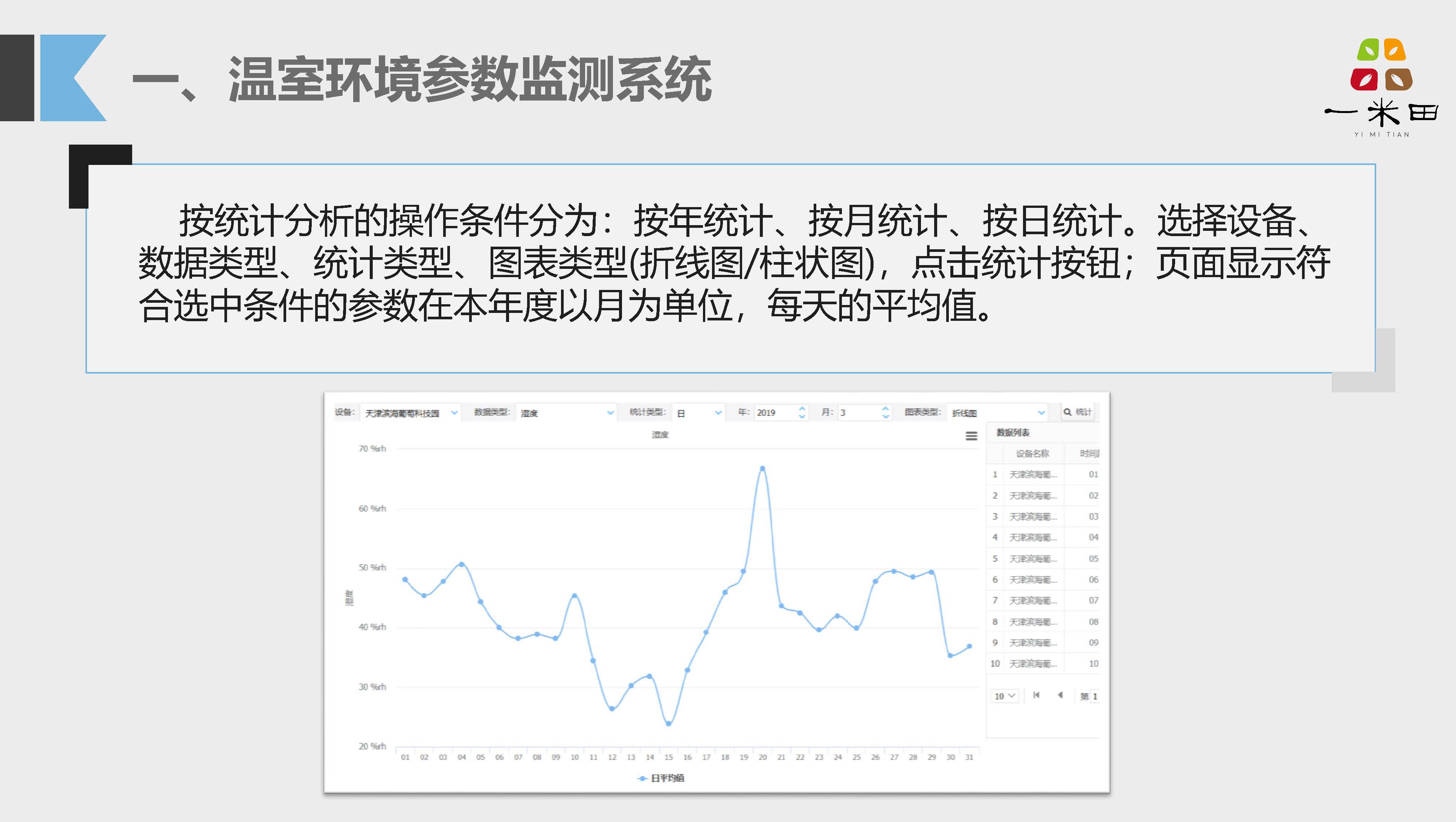Go to previous page in data list

pyautogui.click(x=1060, y=695)
